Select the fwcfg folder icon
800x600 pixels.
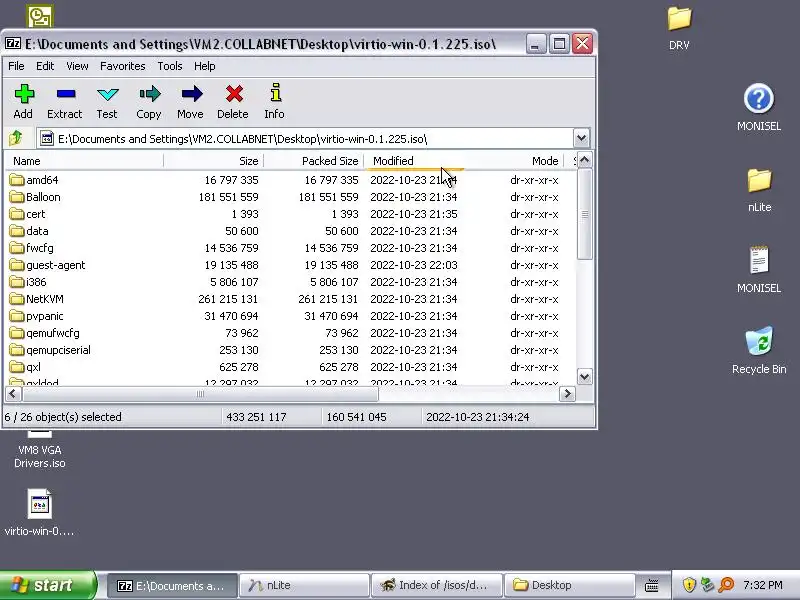tap(17, 248)
